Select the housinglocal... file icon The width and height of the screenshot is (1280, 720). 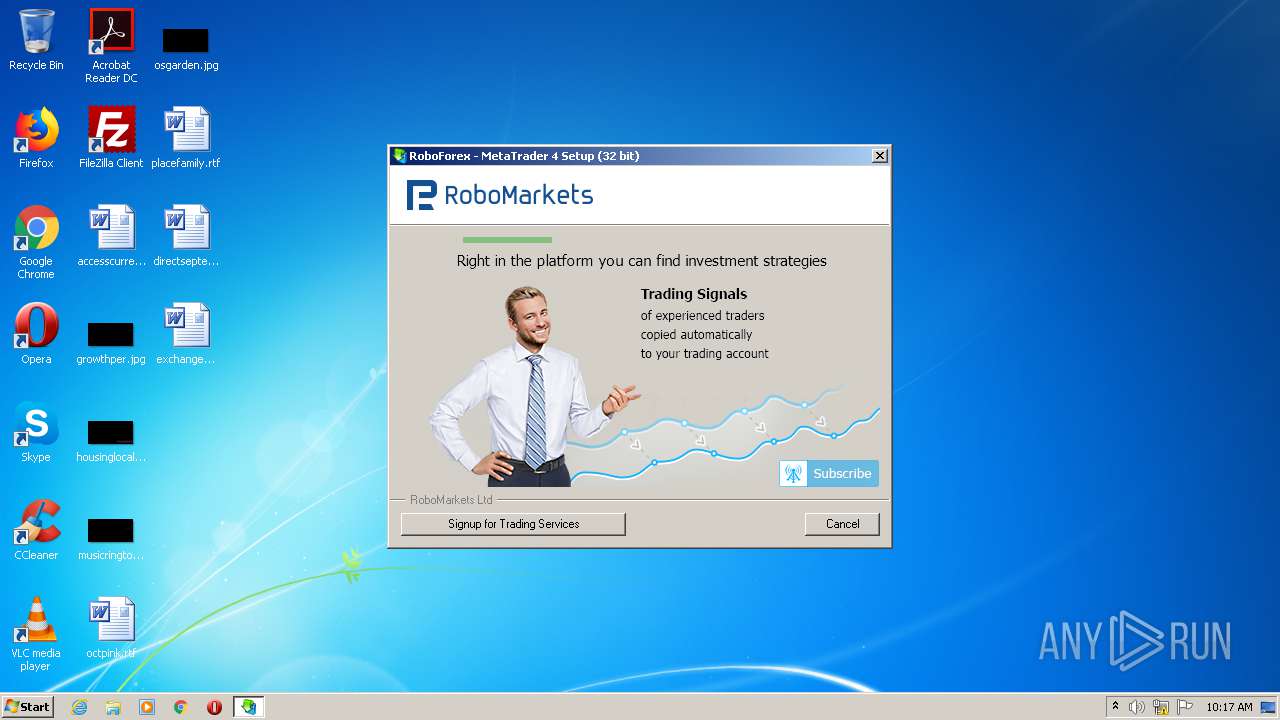pos(111,440)
